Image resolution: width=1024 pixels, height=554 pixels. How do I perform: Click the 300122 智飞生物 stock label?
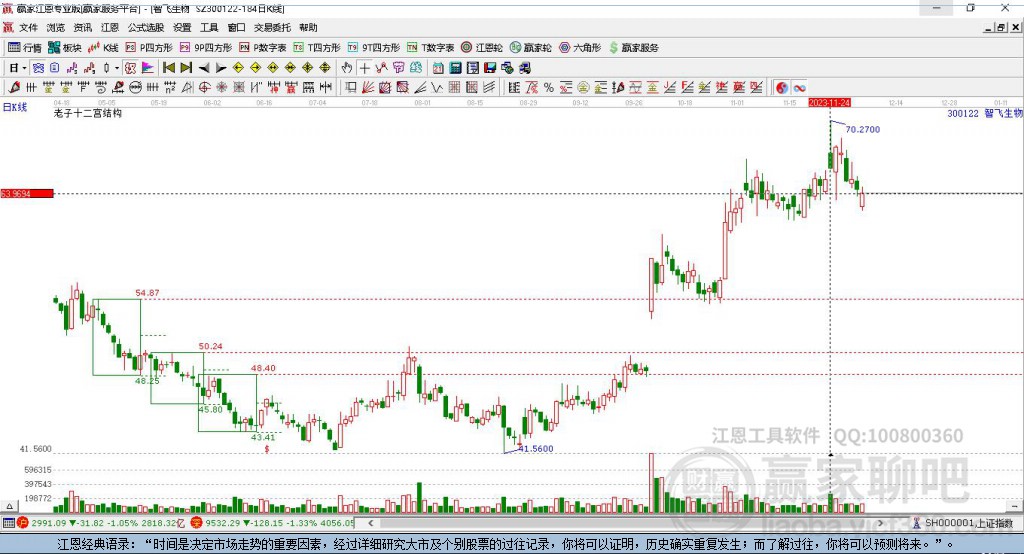coord(985,113)
